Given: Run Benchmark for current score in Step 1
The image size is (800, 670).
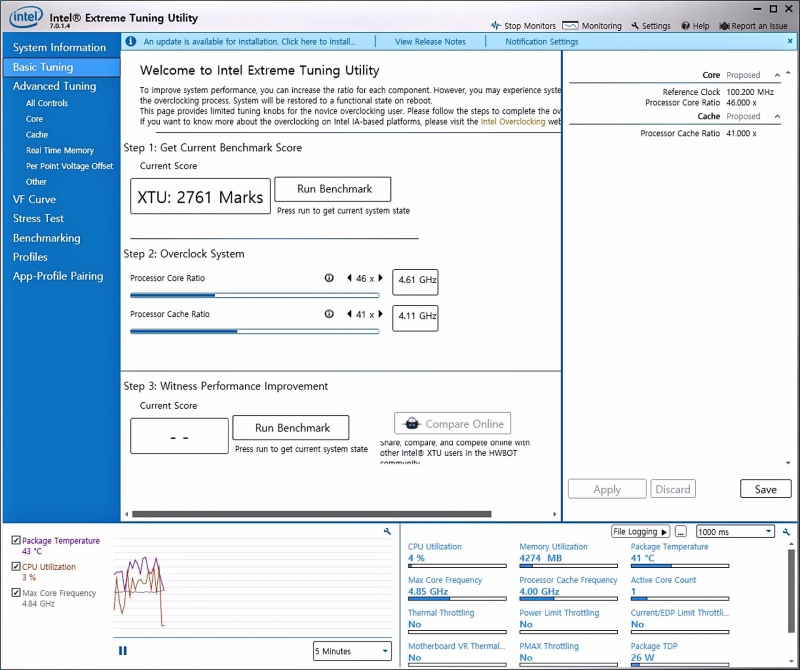Looking at the screenshot, I should (x=332, y=189).
